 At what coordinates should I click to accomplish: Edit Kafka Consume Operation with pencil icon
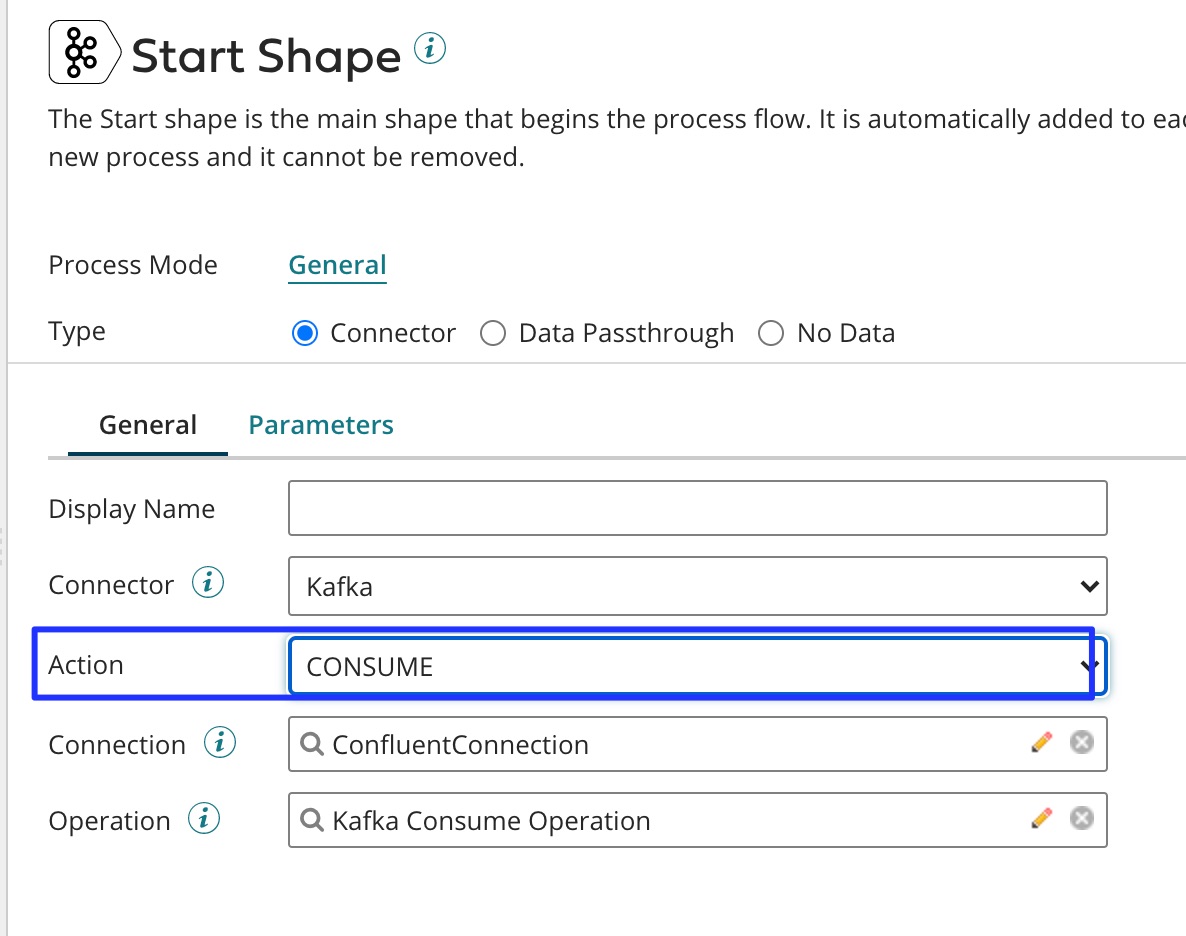1041,819
